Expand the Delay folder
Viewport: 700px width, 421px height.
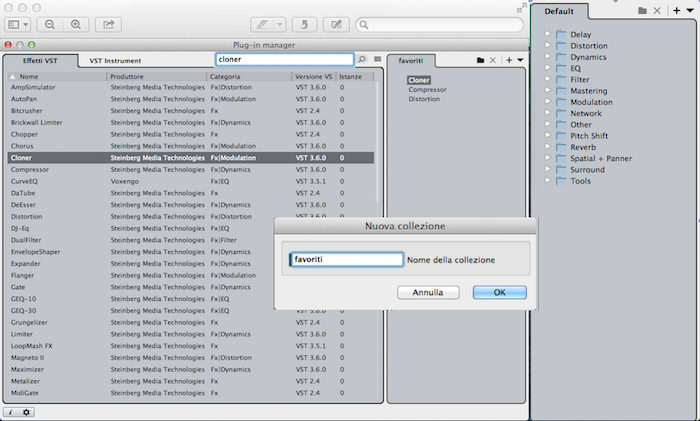click(x=548, y=33)
